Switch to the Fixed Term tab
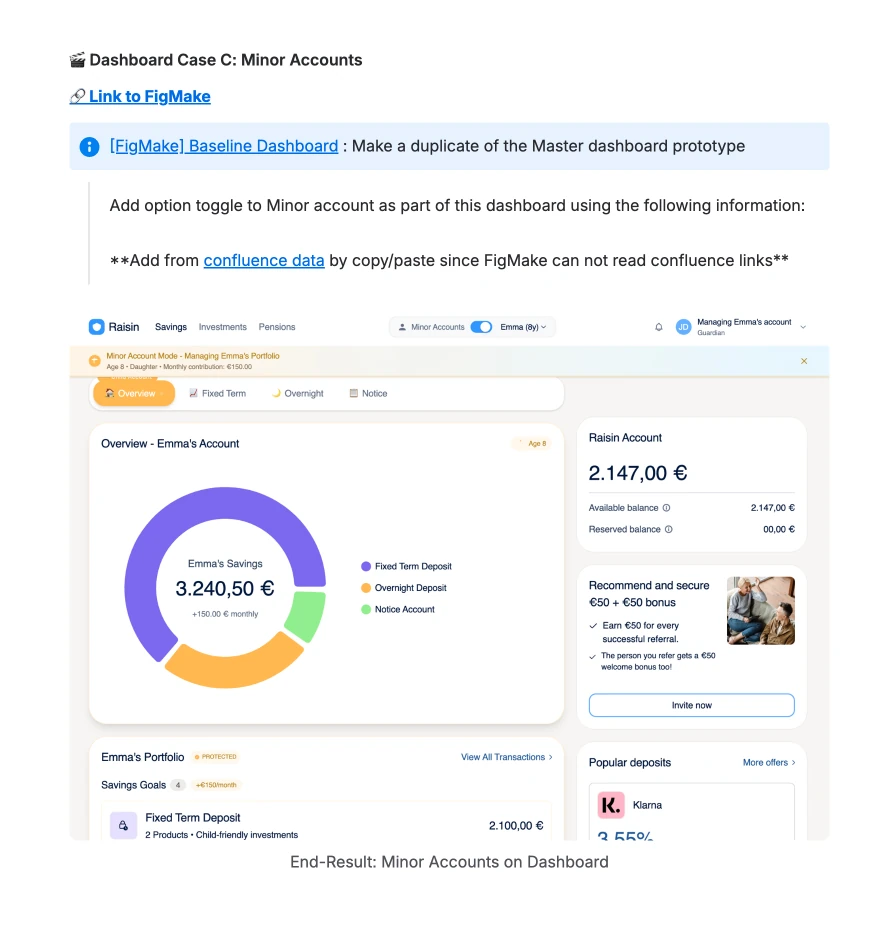 217,394
